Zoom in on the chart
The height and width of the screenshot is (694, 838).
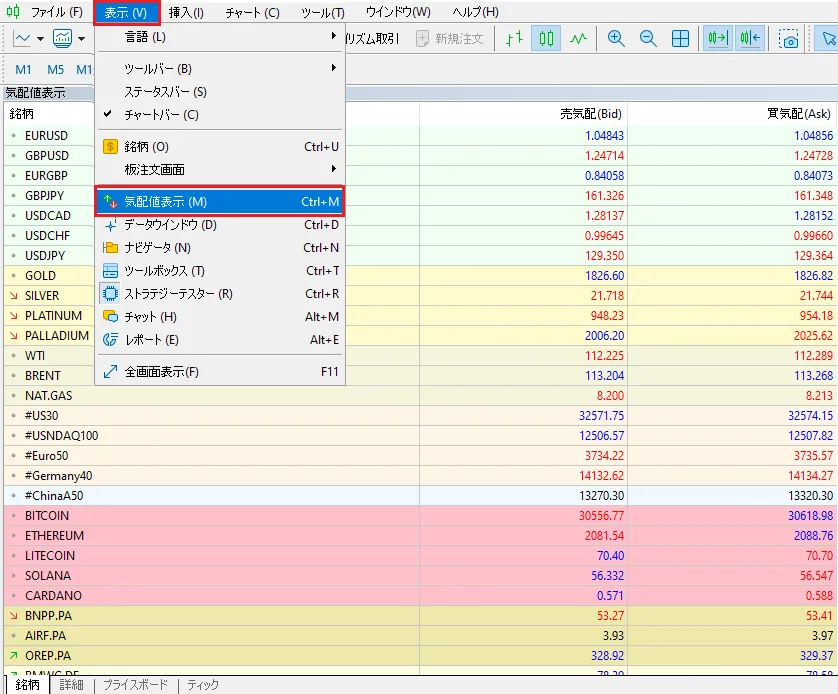tap(616, 38)
